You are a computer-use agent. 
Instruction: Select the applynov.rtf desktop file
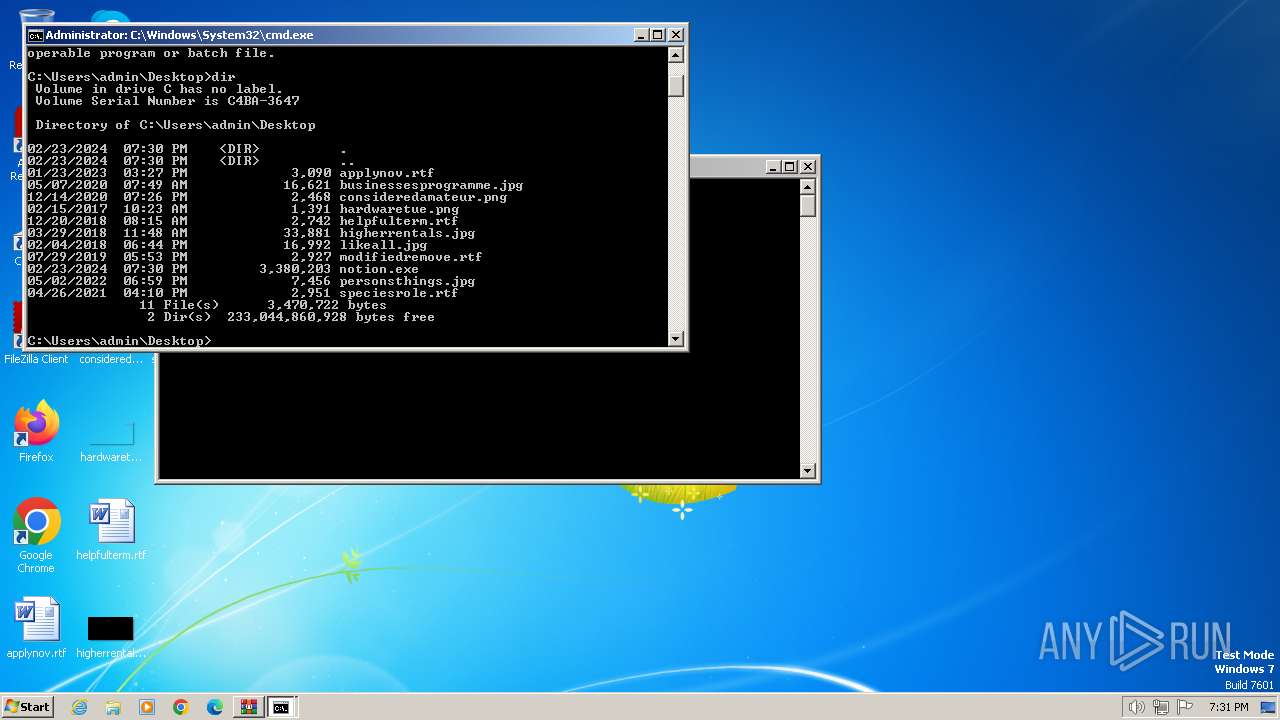click(36, 628)
